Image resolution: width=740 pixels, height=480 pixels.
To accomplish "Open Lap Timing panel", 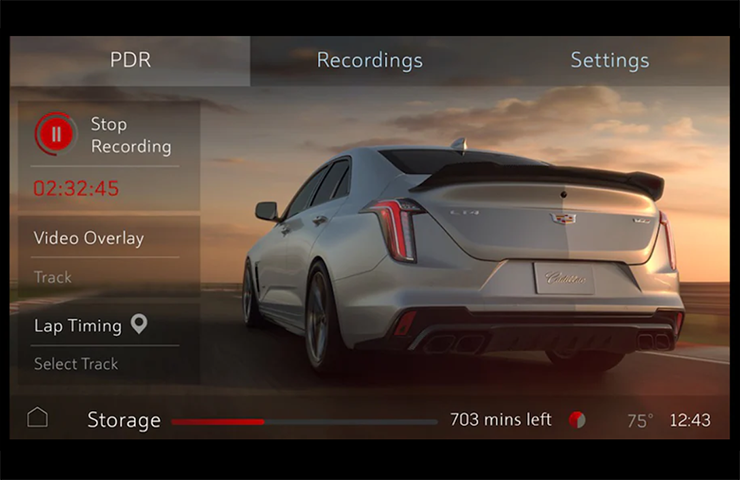I will [78, 326].
